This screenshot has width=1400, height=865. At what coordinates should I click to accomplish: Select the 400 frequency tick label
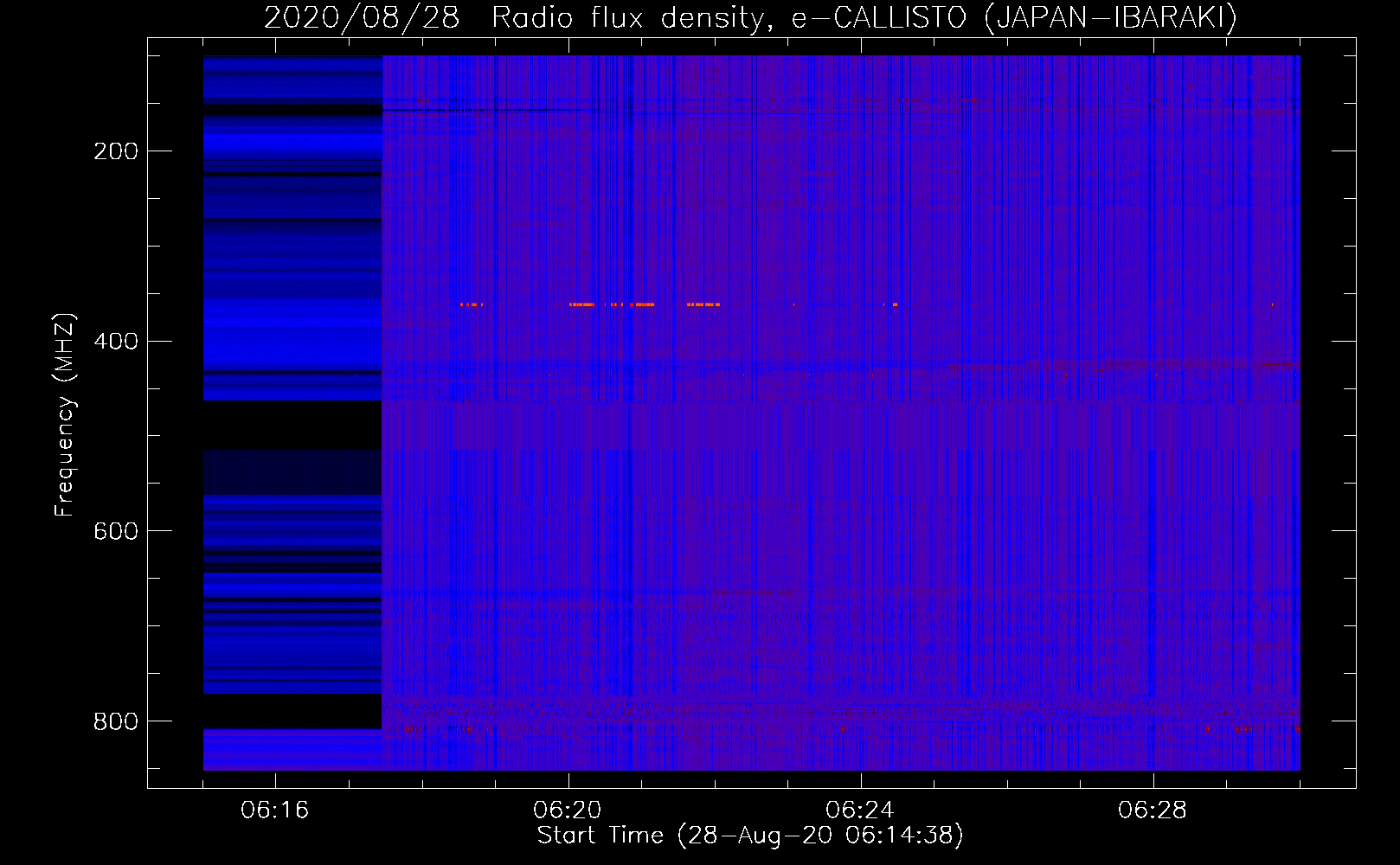coord(116,342)
